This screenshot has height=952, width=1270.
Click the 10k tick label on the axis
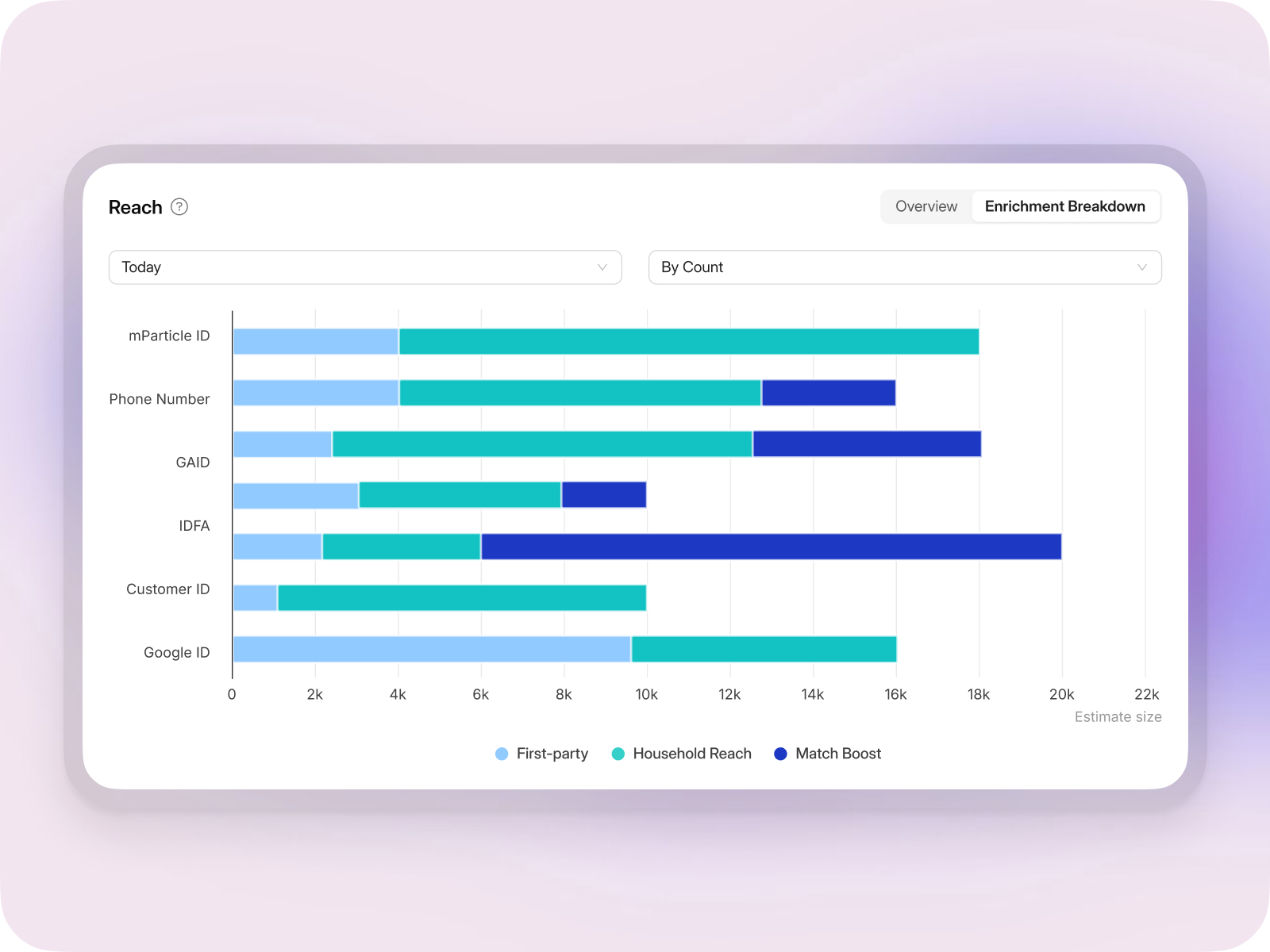(647, 695)
